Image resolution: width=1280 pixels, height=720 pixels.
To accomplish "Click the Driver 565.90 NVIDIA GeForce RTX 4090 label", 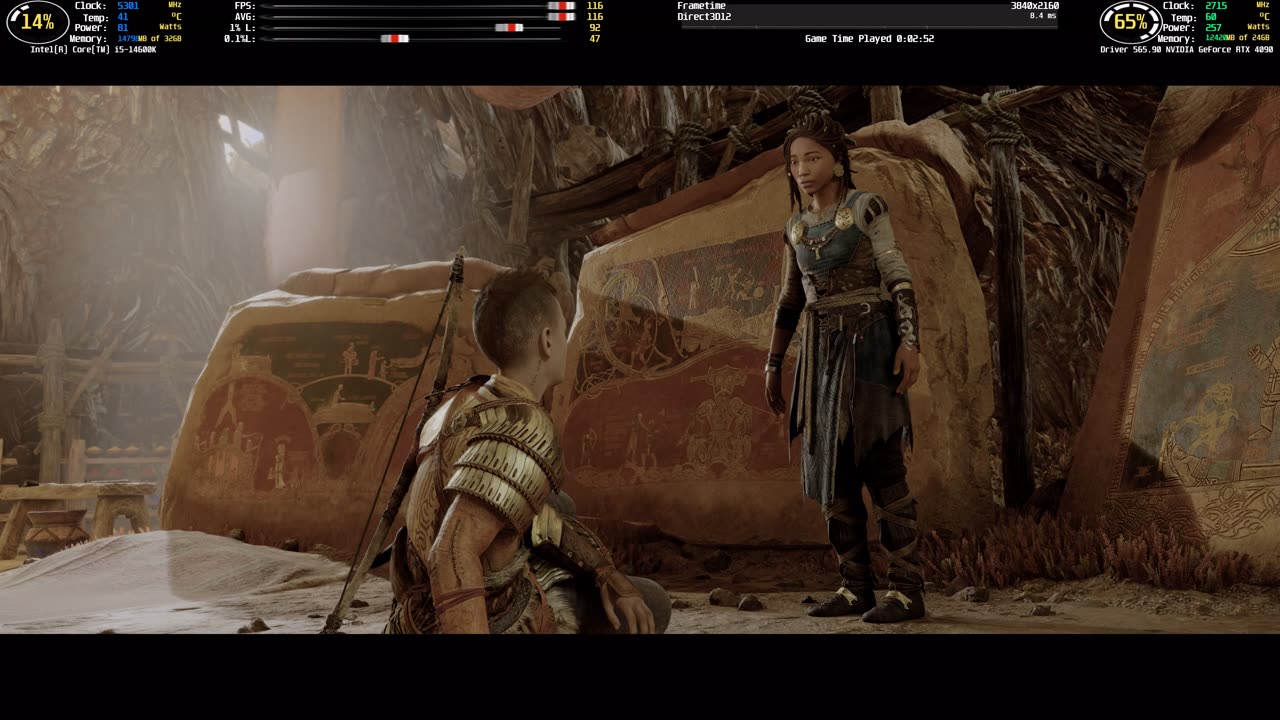I will [x=1187, y=50].
